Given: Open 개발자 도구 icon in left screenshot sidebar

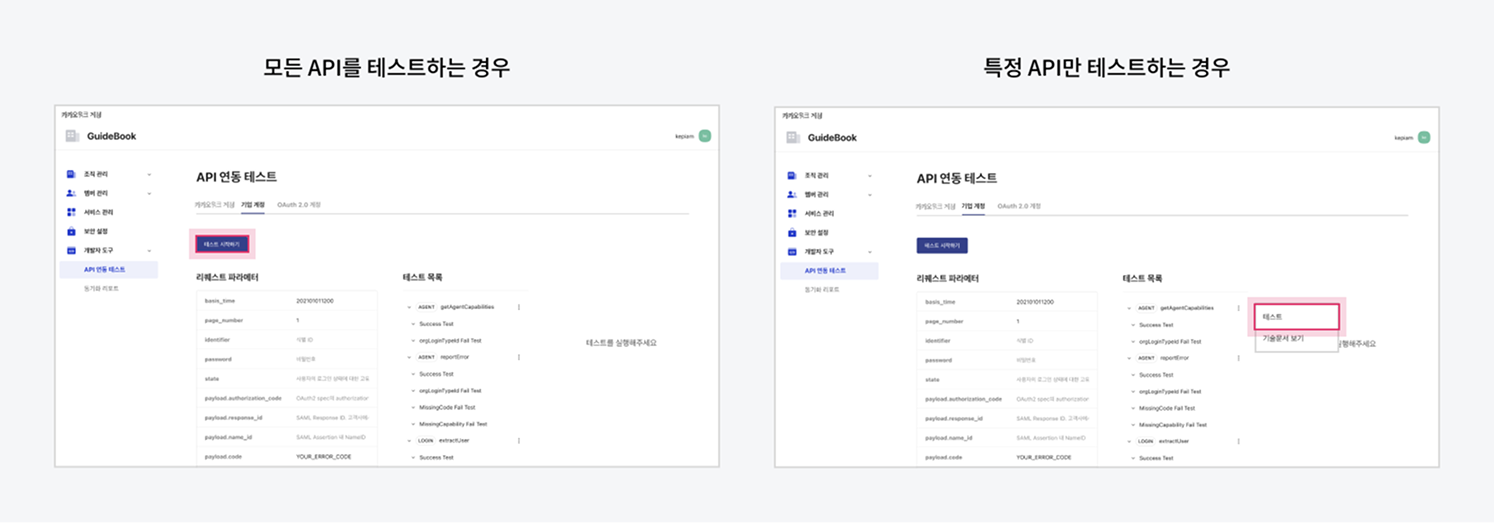Looking at the screenshot, I should 71,250.
